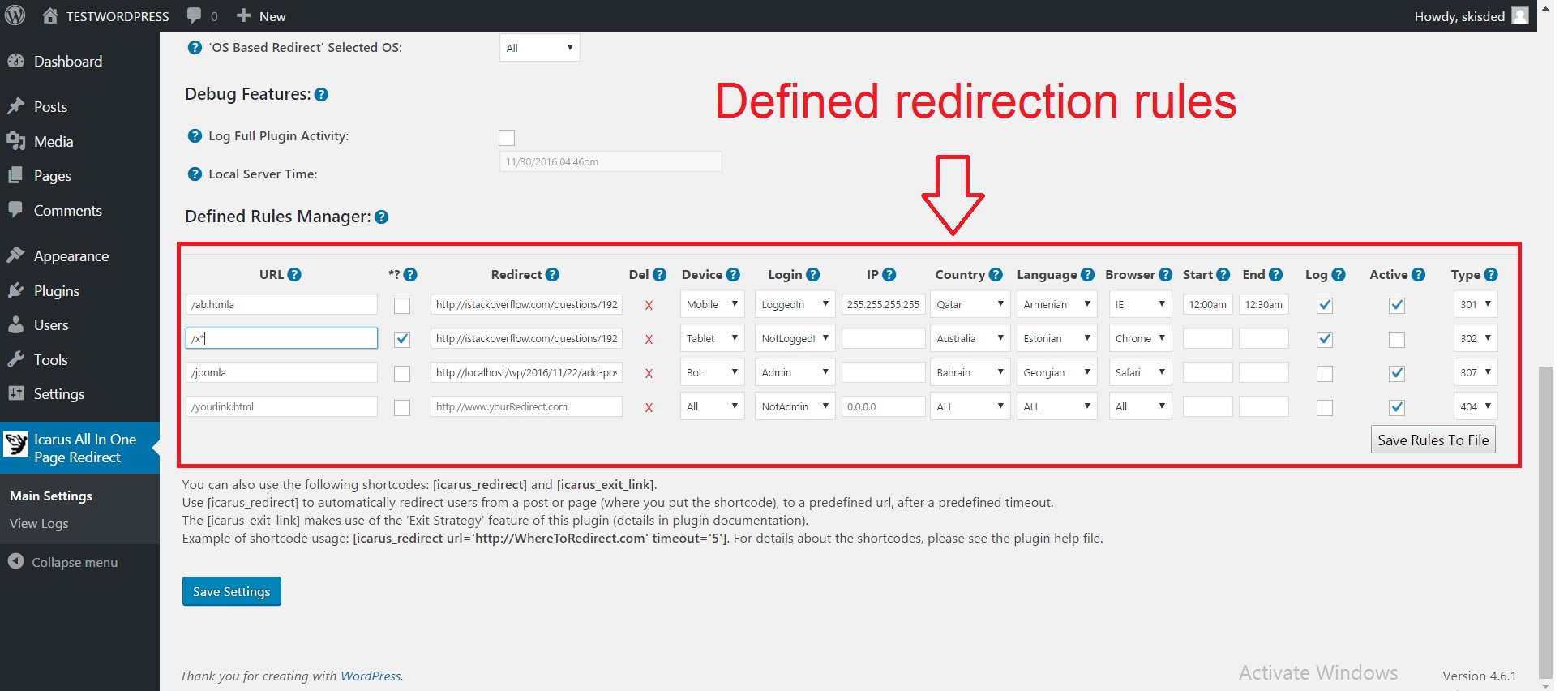Viewport: 1568px width, 691px height.
Task: Click the comments bubble icon in admin bar
Action: pyautogui.click(x=194, y=15)
